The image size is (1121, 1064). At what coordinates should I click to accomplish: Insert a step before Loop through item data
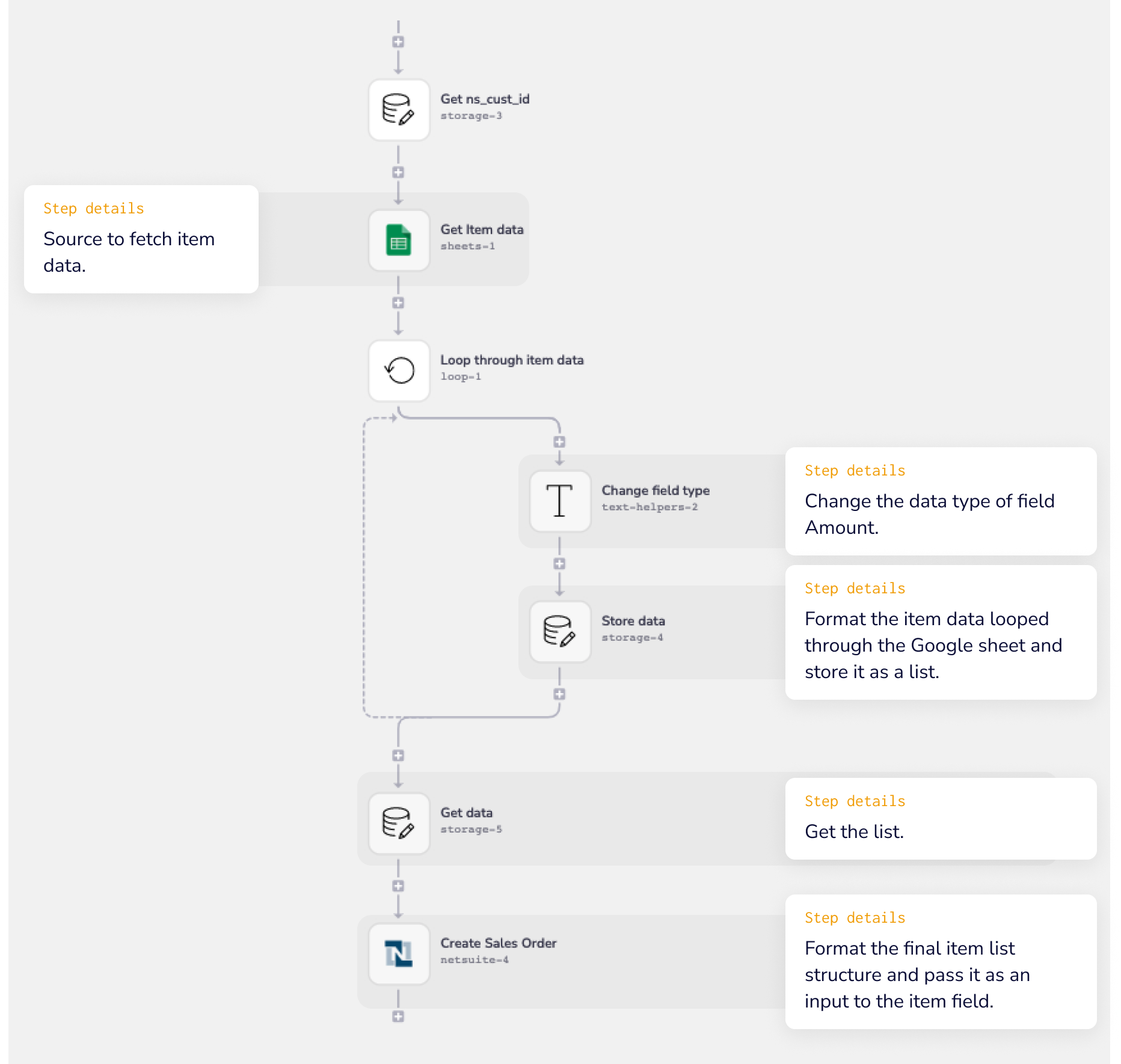click(398, 303)
